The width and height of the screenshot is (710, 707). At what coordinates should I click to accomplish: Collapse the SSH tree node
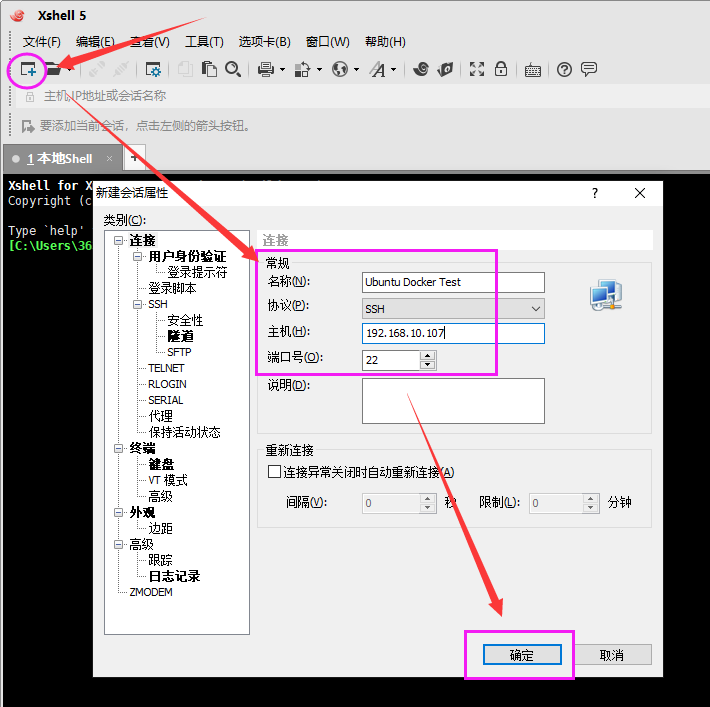pos(137,304)
